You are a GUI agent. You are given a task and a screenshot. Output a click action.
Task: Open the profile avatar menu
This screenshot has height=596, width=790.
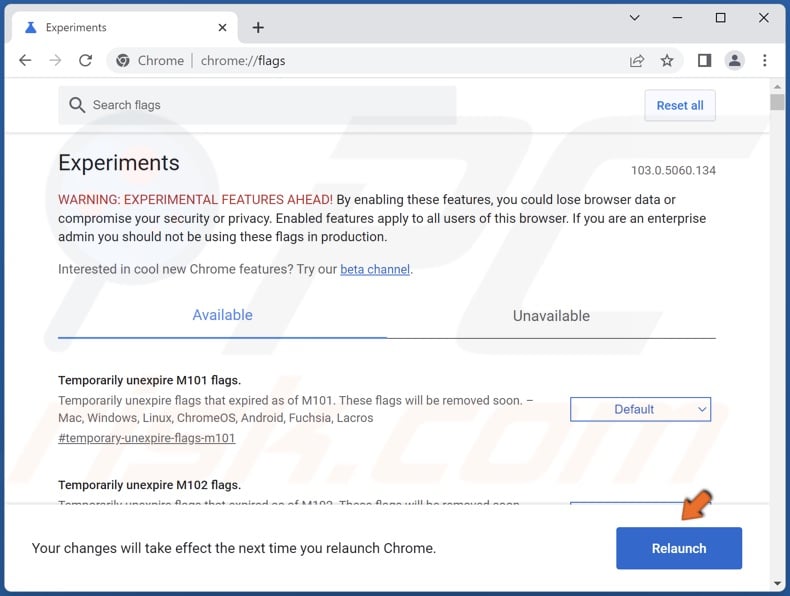735,60
